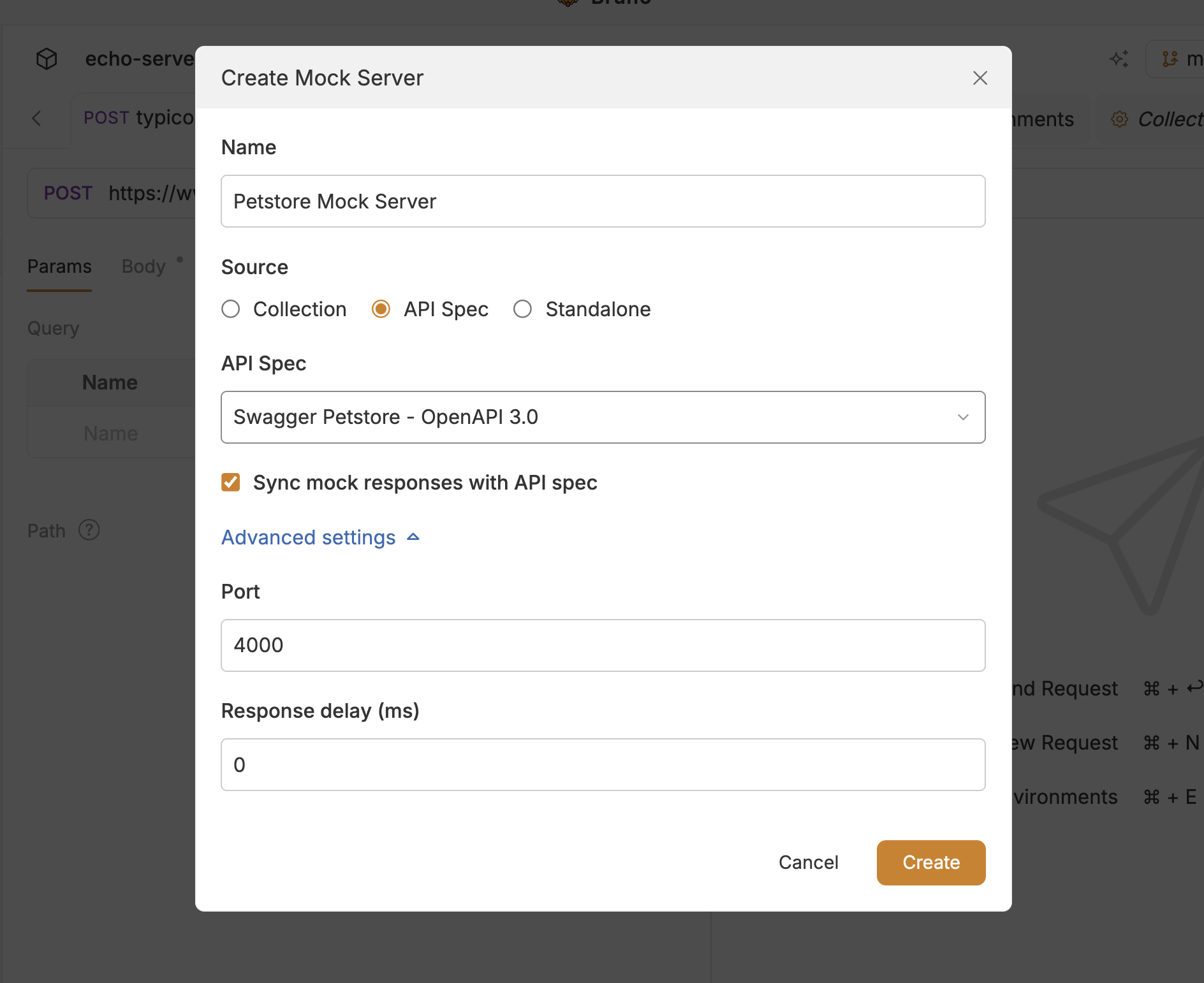Click the echo-server collection name
Image resolution: width=1204 pixels, height=983 pixels.
[140, 59]
